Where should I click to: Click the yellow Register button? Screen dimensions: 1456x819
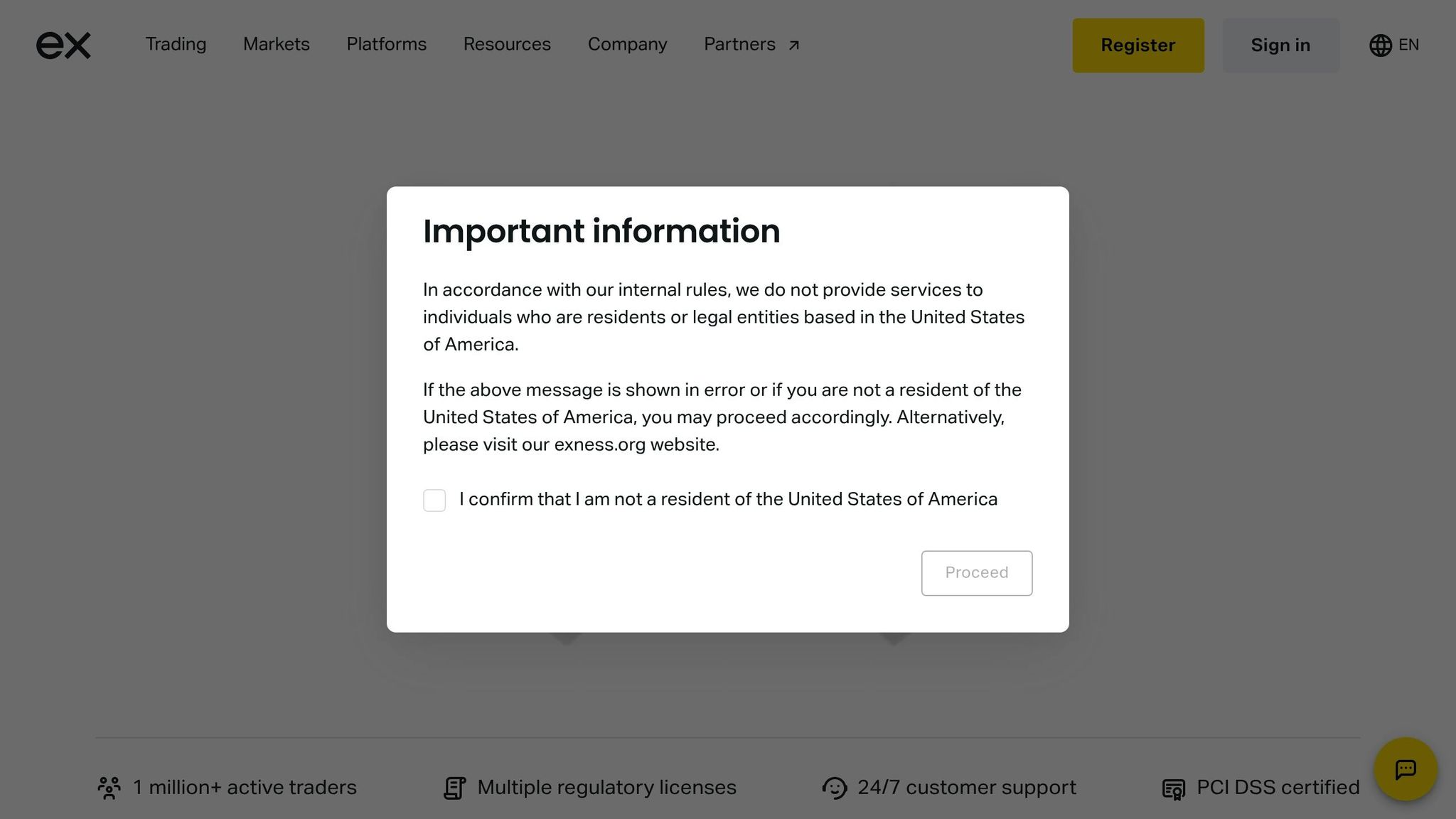point(1137,45)
